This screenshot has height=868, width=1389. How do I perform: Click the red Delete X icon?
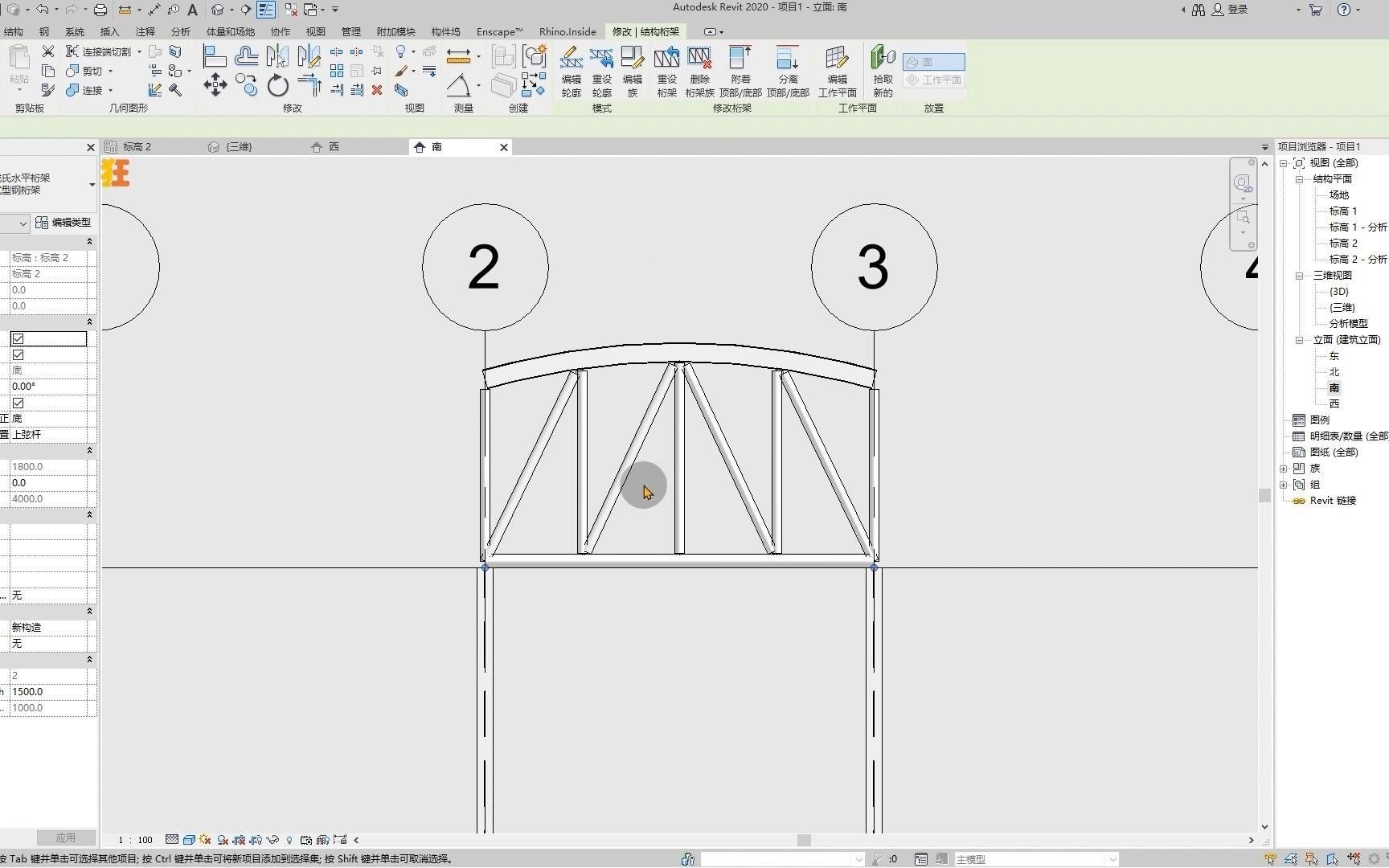[x=377, y=90]
